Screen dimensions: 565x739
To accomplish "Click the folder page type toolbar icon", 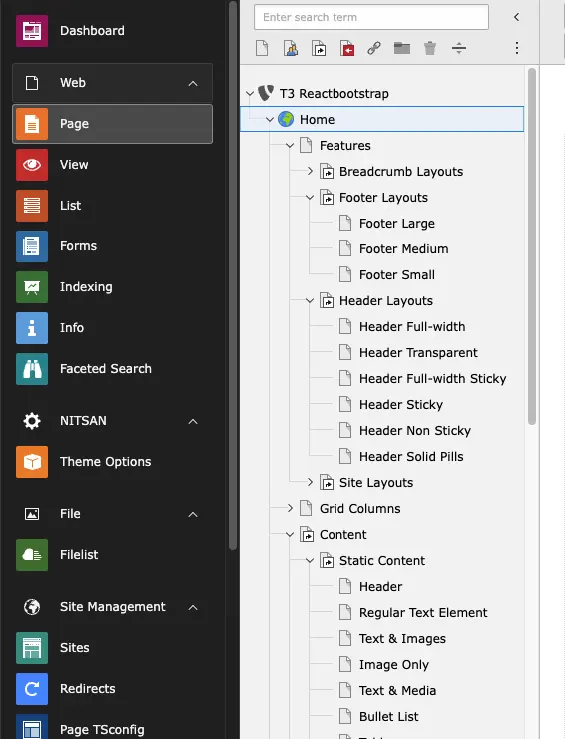I will tap(402, 48).
